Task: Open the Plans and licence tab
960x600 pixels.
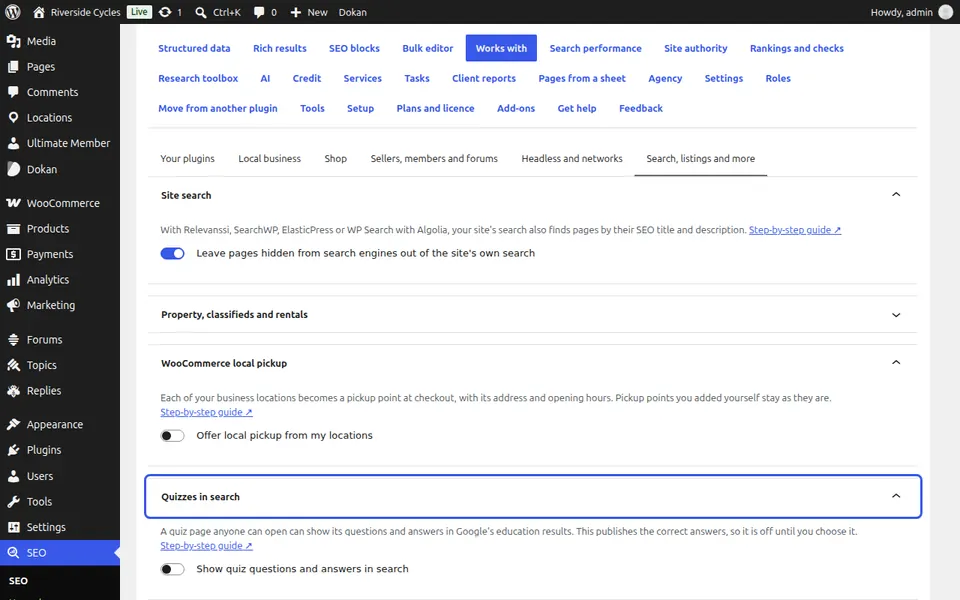Action: point(435,108)
